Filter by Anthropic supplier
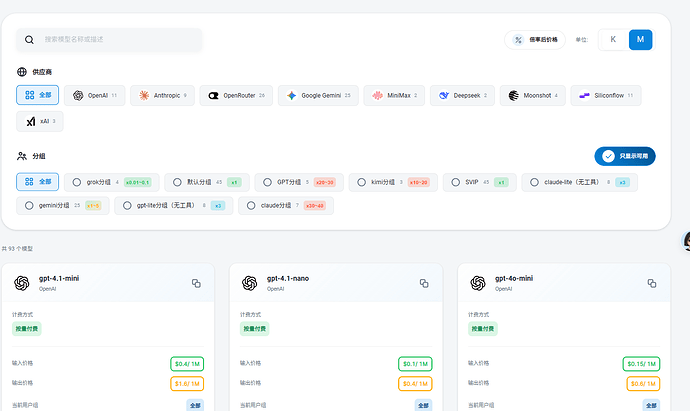 point(162,95)
